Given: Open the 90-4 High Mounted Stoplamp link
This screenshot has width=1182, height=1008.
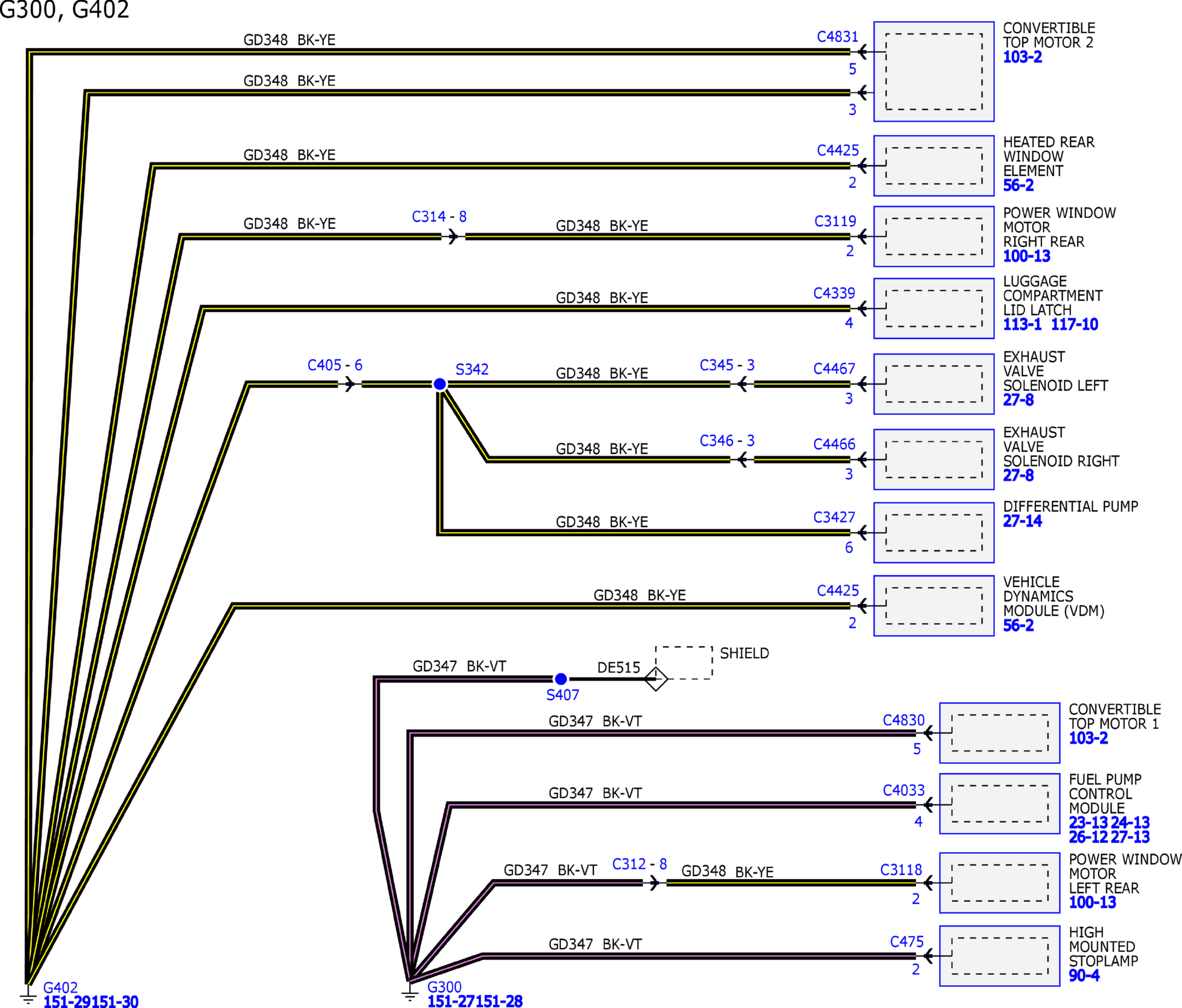Looking at the screenshot, I should 1084,975.
